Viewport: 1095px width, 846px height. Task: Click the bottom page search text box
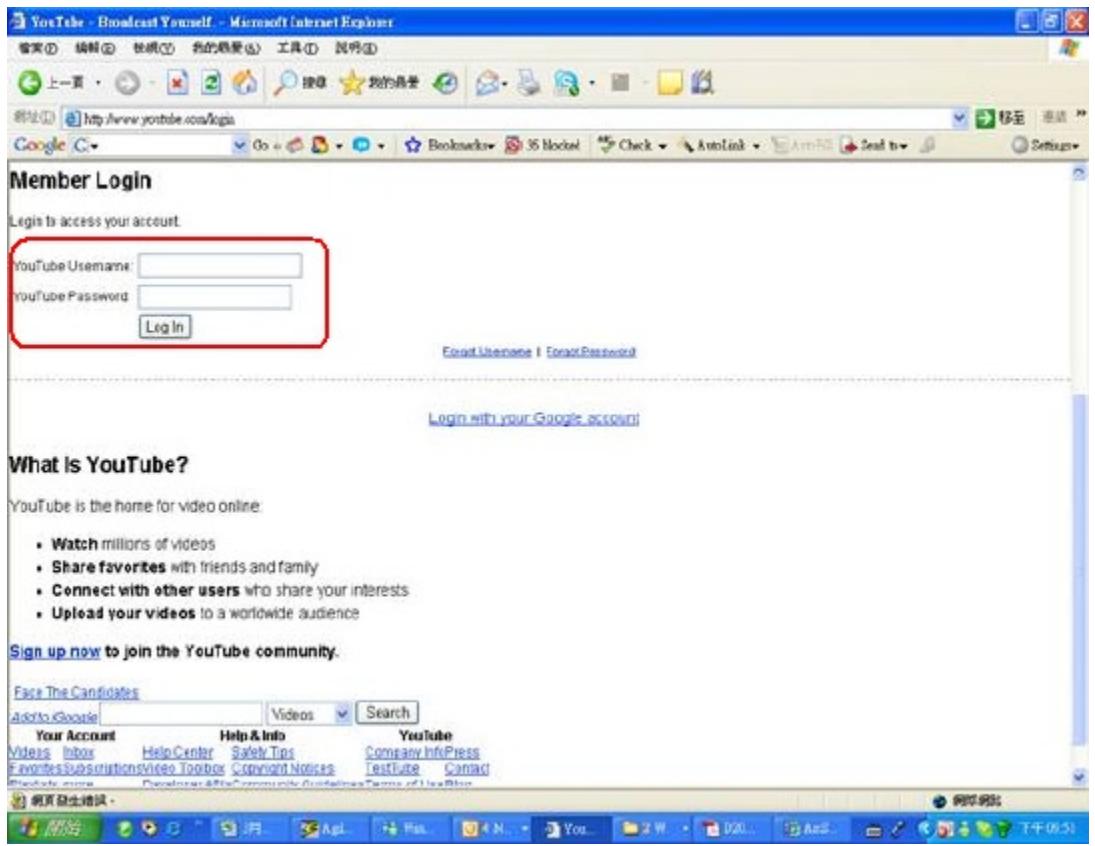coord(182,714)
